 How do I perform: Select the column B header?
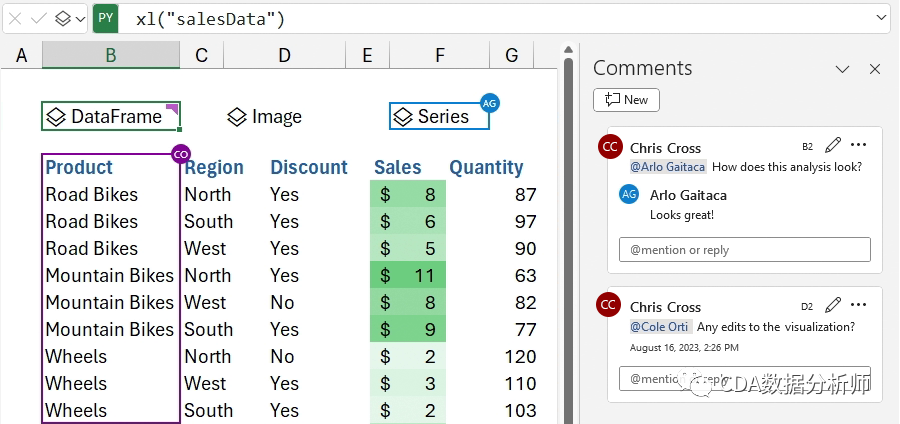111,56
